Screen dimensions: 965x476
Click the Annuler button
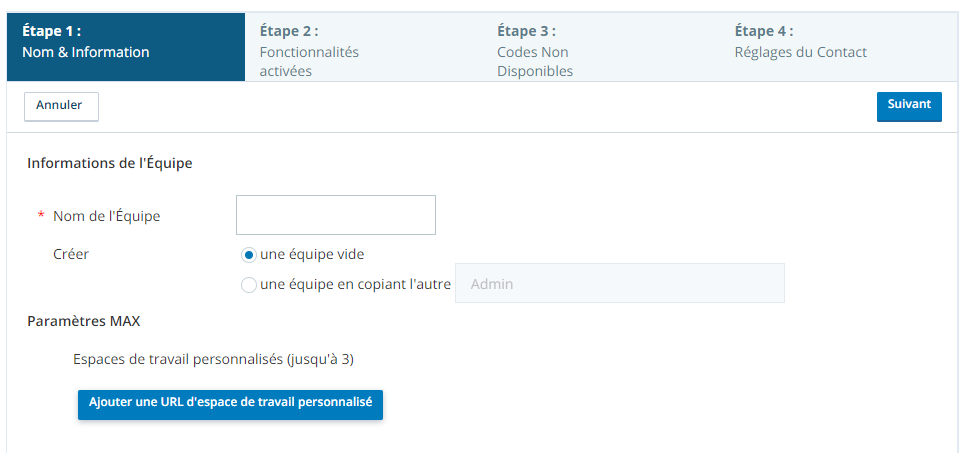pos(61,106)
